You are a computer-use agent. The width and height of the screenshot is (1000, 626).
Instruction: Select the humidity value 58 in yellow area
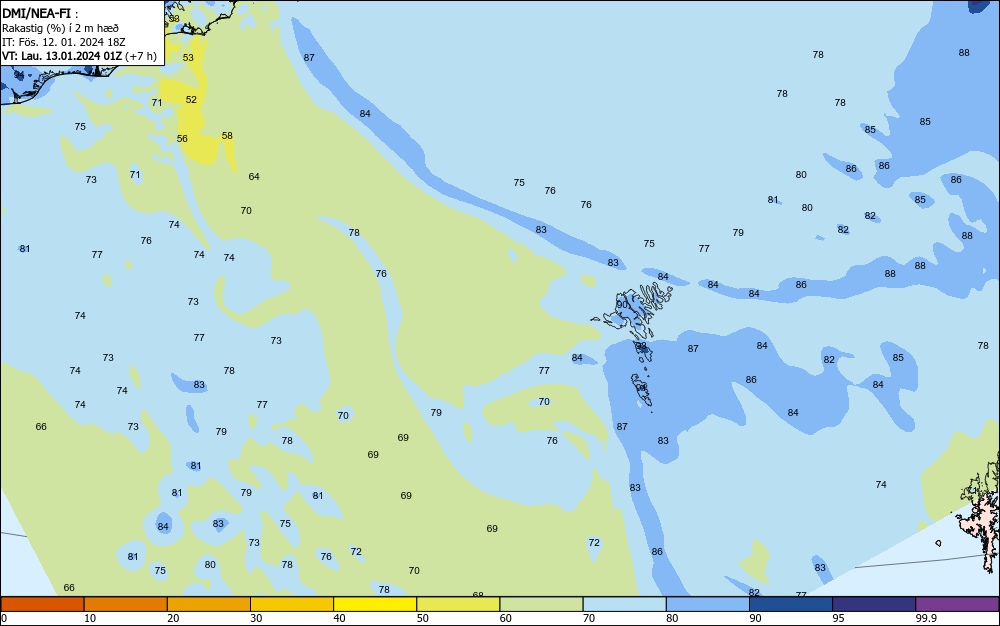point(227,136)
